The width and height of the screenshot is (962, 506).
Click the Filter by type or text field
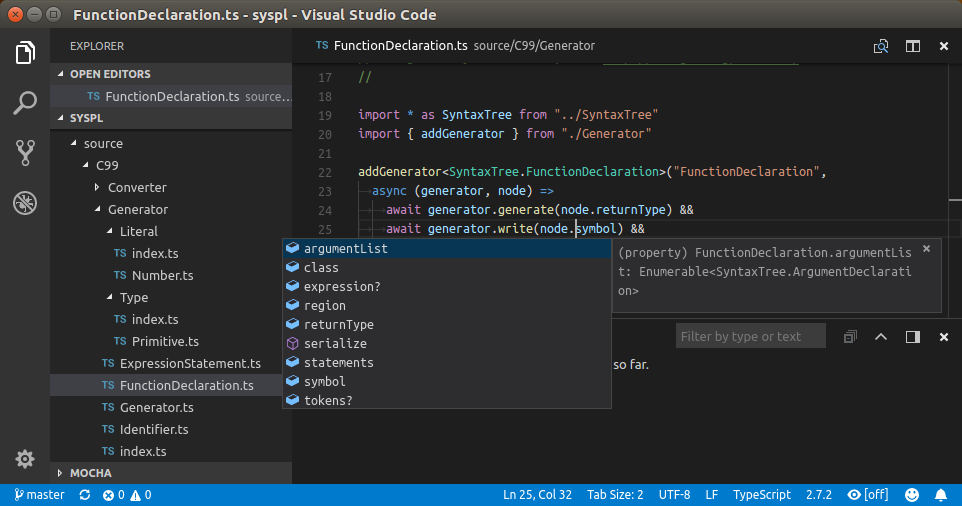[750, 337]
